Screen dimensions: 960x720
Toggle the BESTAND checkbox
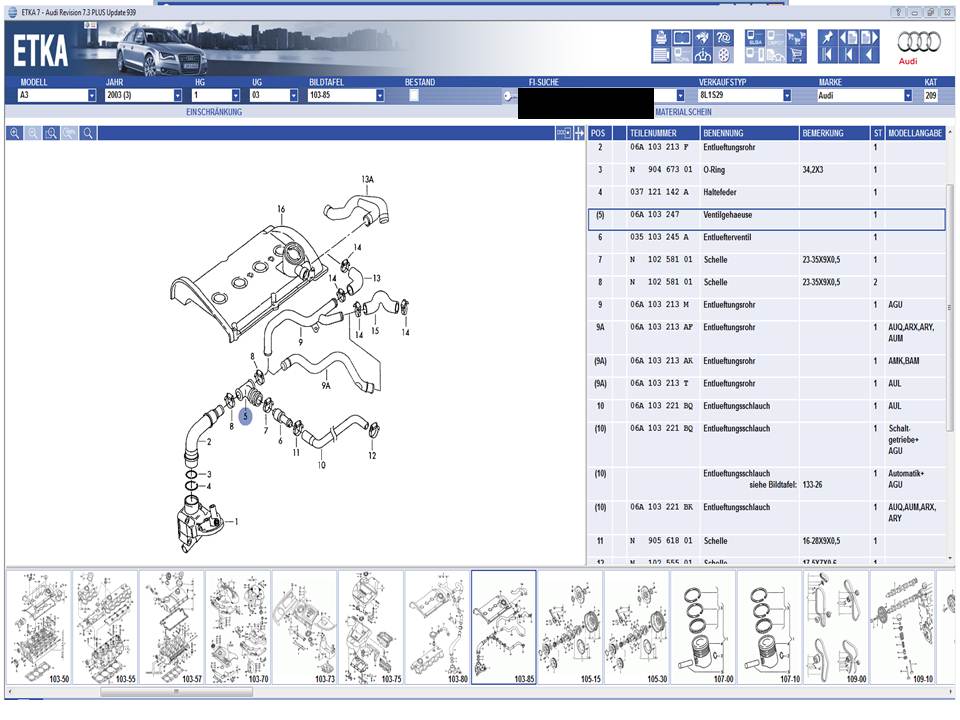(x=414, y=96)
